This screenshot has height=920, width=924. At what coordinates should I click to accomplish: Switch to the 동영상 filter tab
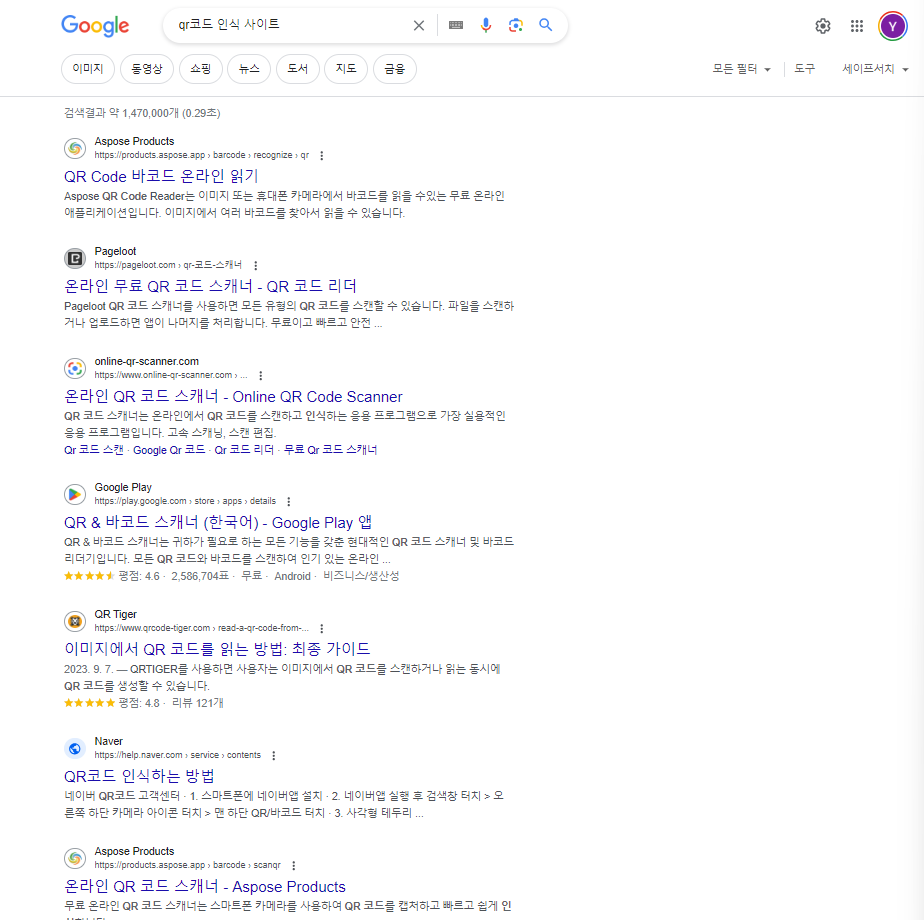147,69
